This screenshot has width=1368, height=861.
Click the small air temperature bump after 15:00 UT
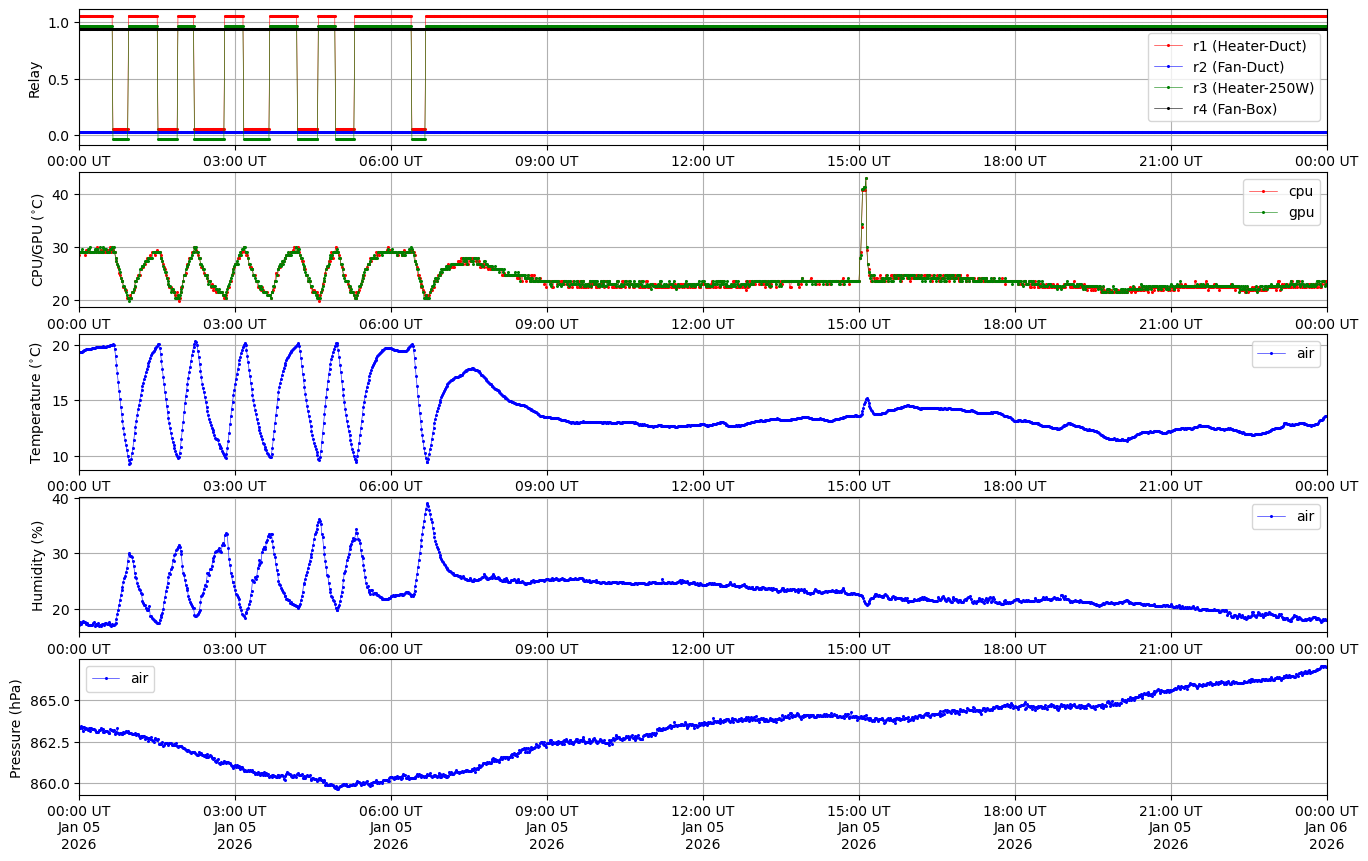pos(867,399)
